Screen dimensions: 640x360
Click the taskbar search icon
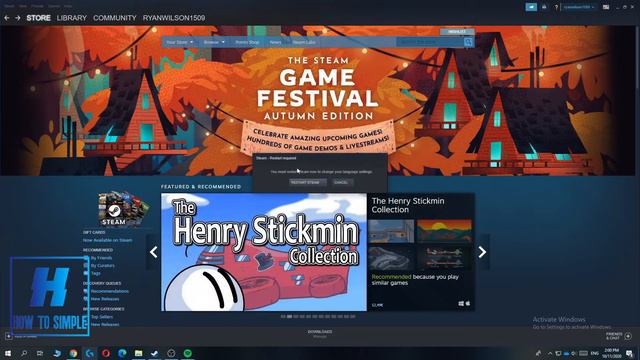click(x=24, y=353)
